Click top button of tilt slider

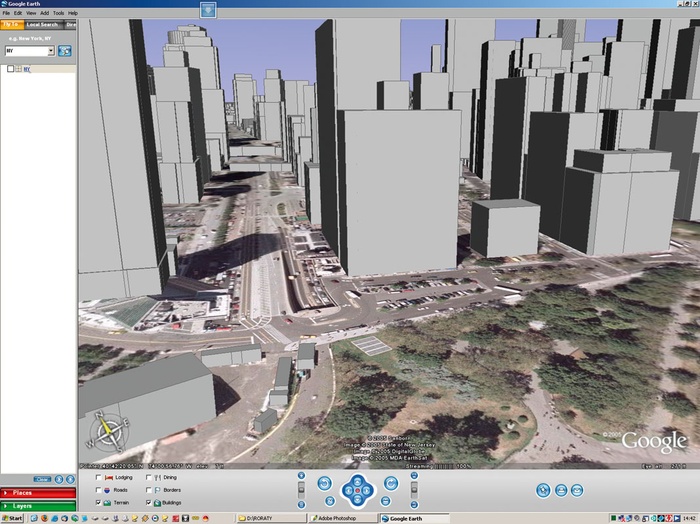point(414,476)
